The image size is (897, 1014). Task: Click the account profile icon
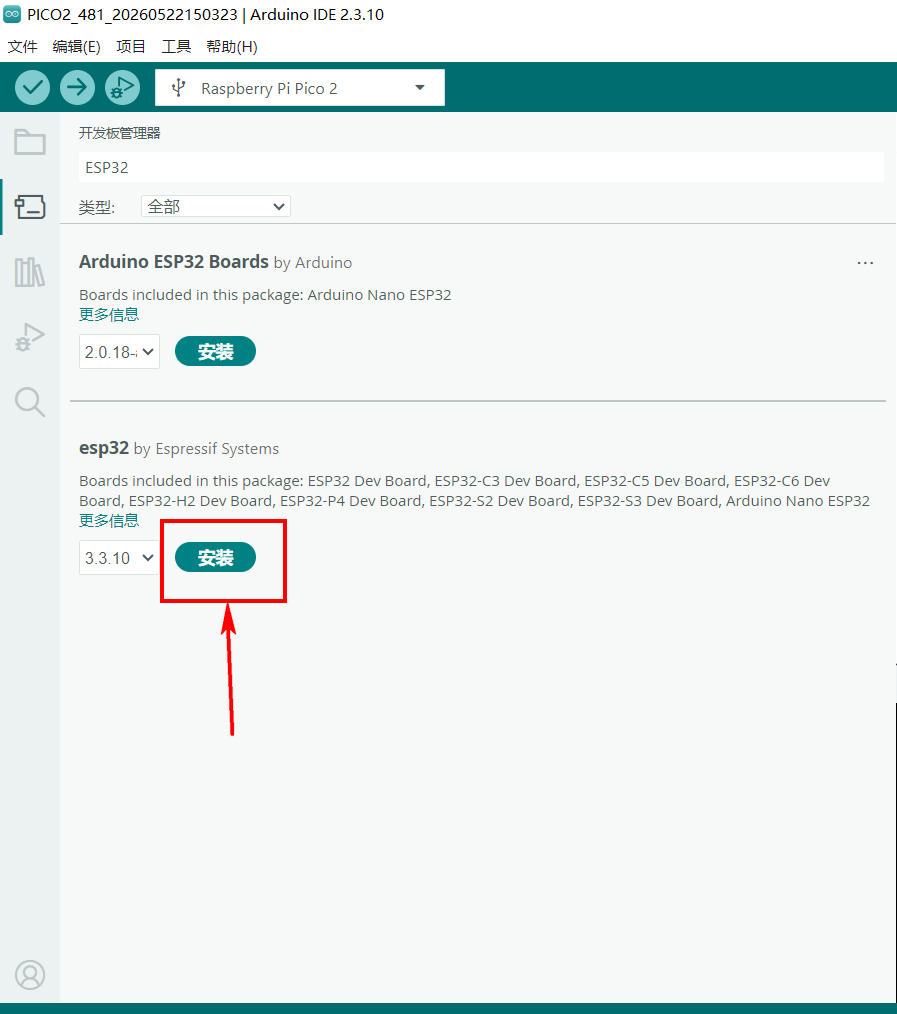click(x=30, y=975)
